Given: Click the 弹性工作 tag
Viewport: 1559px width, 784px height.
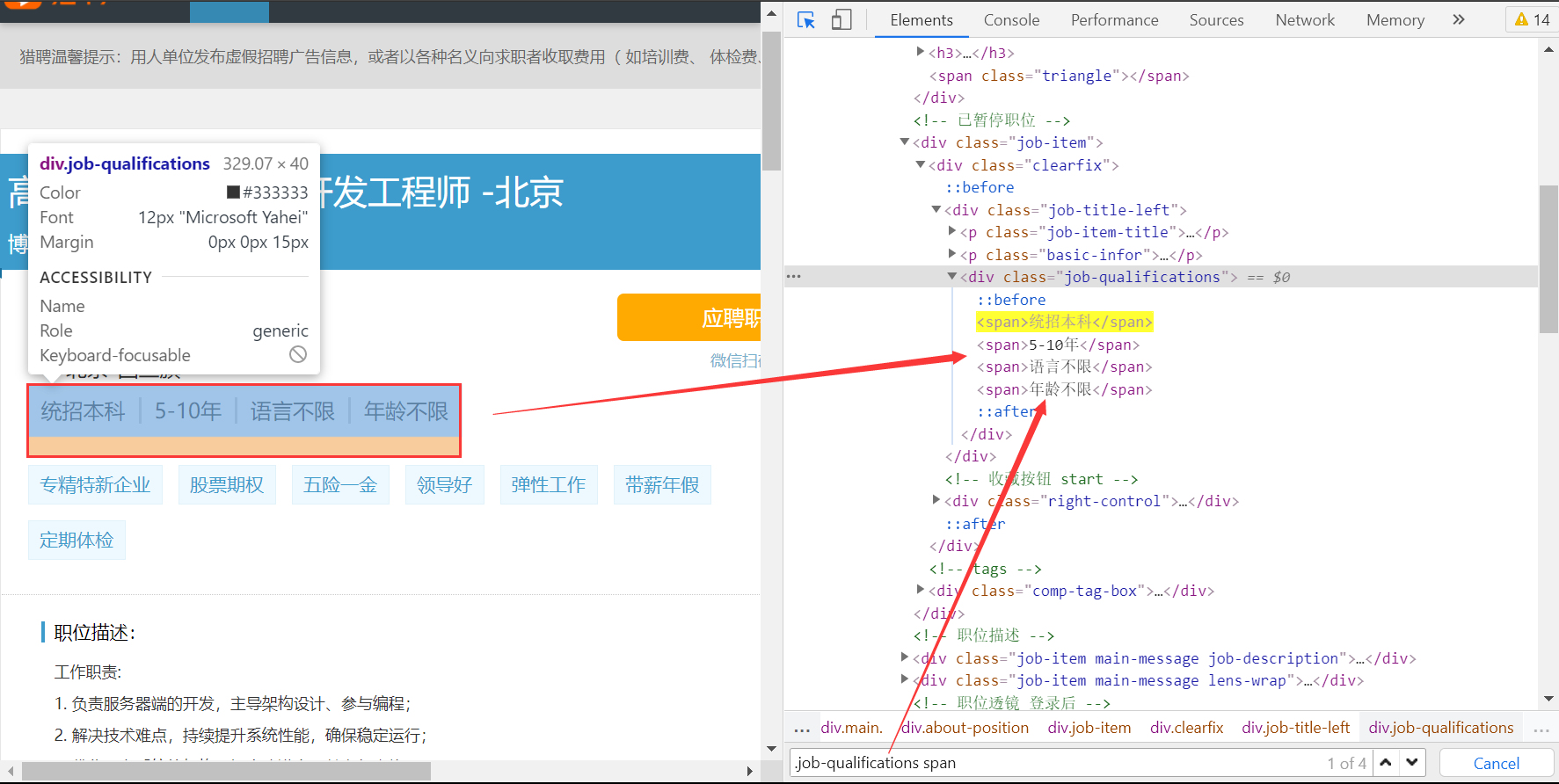Looking at the screenshot, I should click(x=549, y=485).
